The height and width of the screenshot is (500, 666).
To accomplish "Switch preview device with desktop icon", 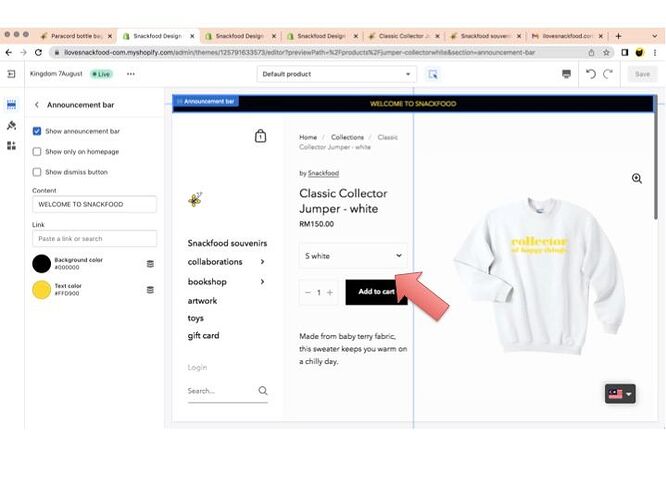I will (566, 74).
